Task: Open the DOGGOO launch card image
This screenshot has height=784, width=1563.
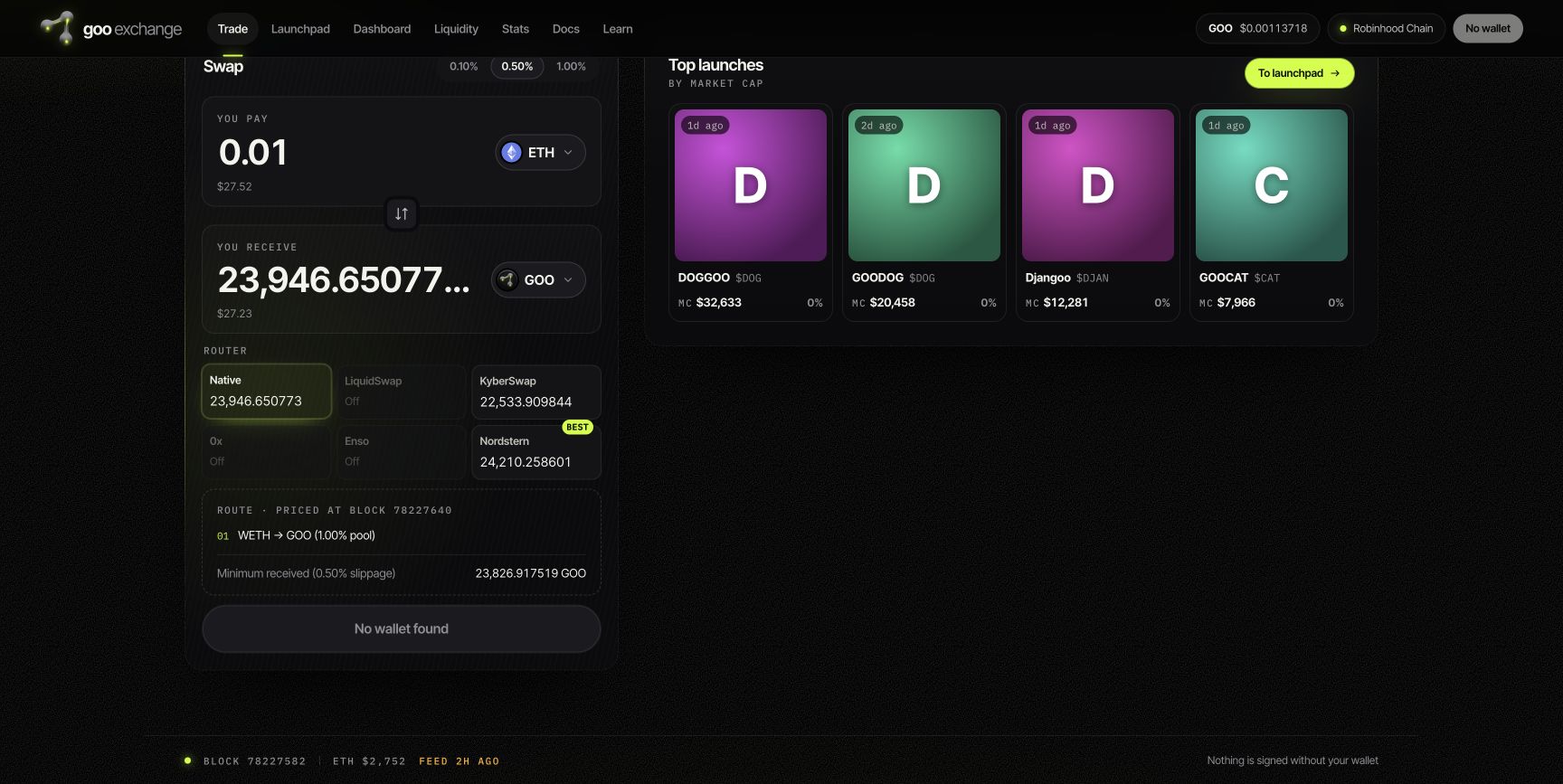Action: click(x=751, y=185)
